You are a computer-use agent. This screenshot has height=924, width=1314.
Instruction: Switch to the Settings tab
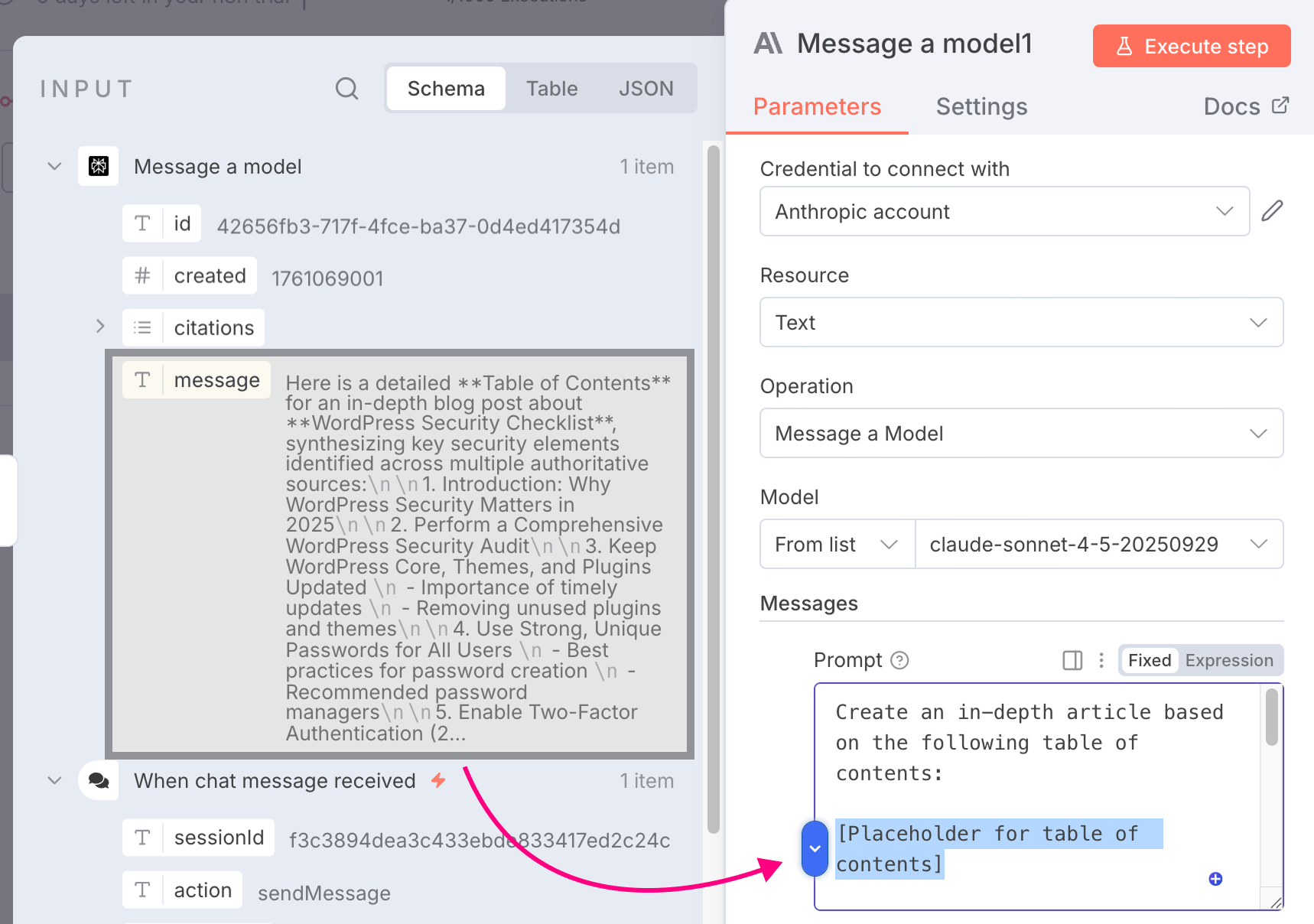click(x=981, y=107)
